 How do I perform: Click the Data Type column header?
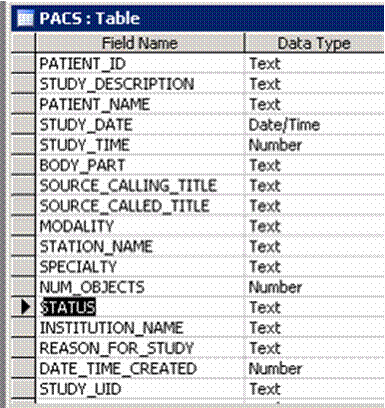(x=314, y=43)
